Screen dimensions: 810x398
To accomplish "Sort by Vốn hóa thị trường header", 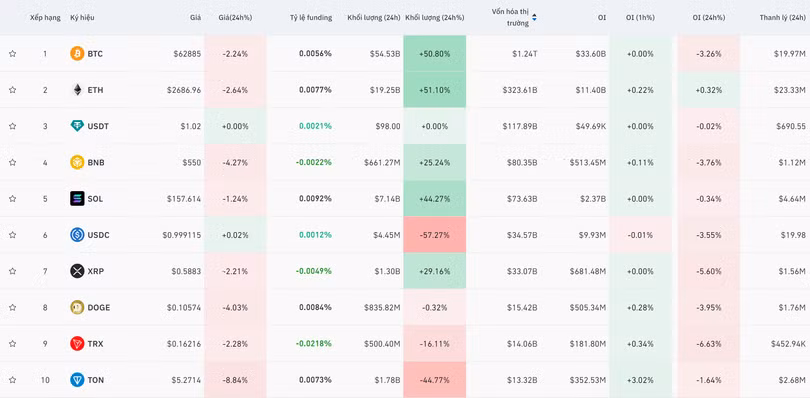I will click(x=510, y=18).
